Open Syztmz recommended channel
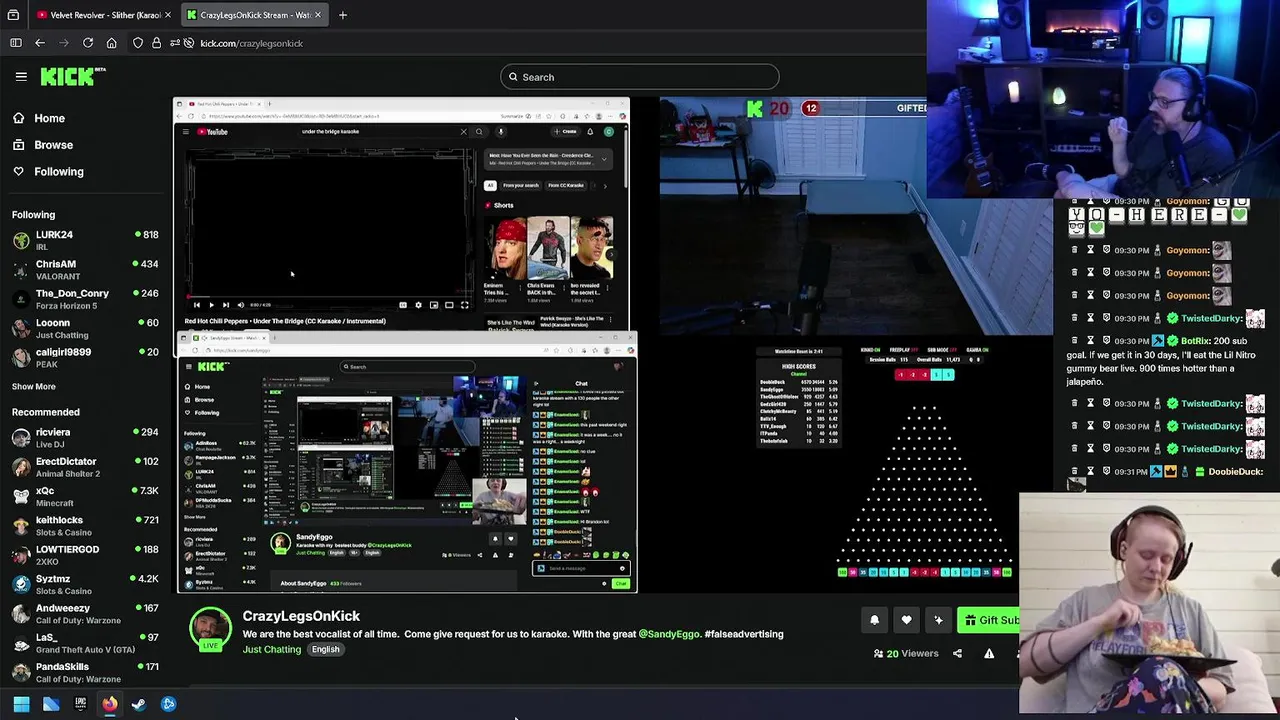Viewport: 1280px width, 720px height. pyautogui.click(x=85, y=584)
